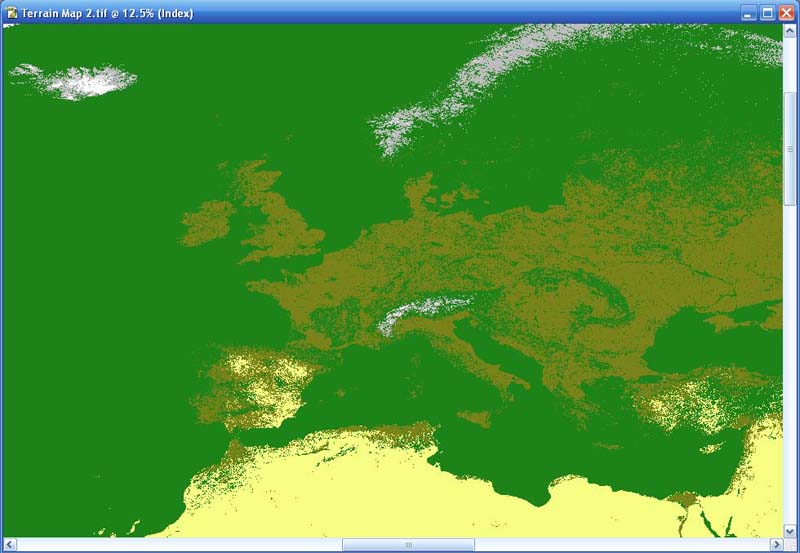The image size is (800, 553).
Task: Click the document icon in the title bar
Action: [11, 13]
